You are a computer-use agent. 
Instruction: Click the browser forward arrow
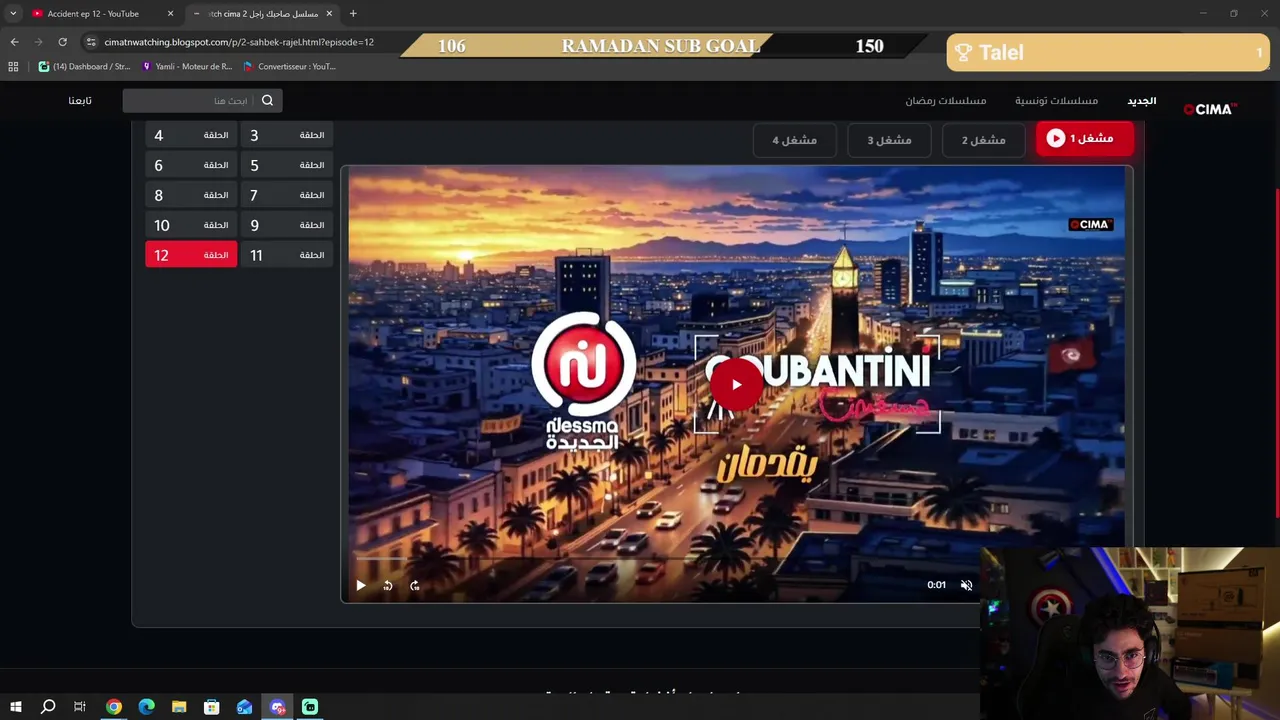[38, 42]
